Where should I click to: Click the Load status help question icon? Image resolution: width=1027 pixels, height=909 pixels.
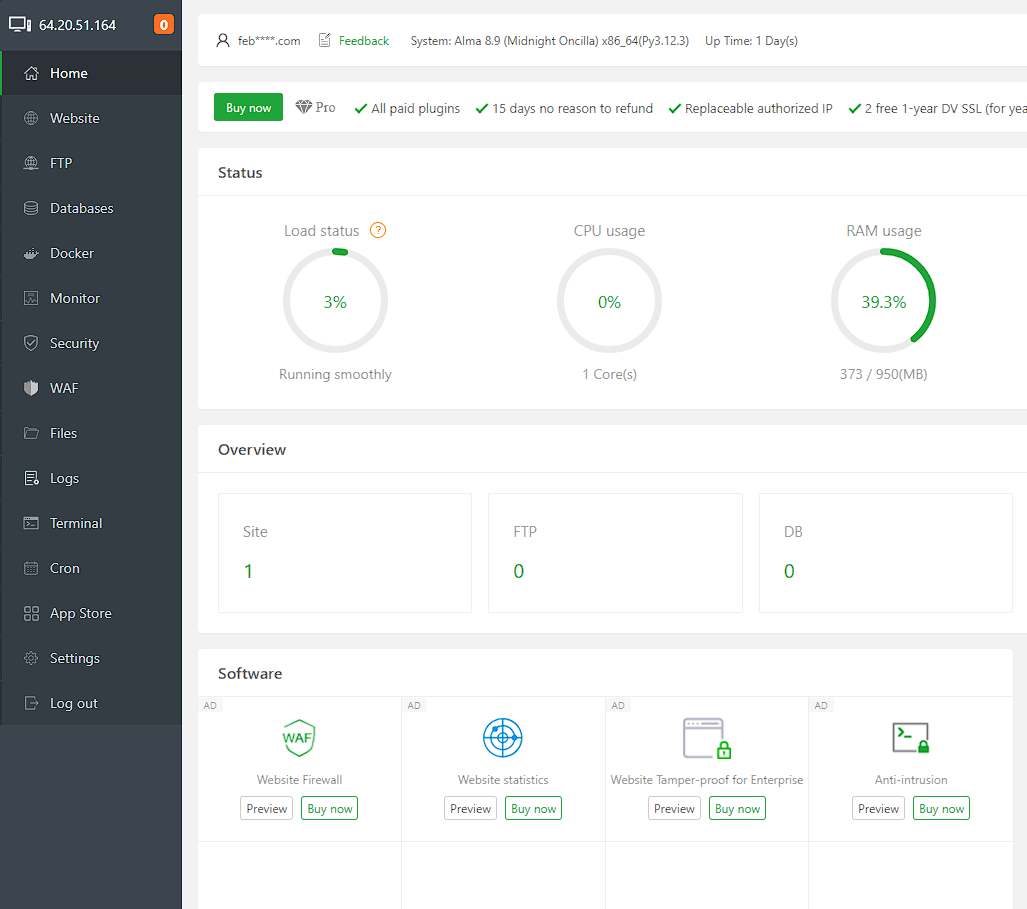tap(378, 231)
